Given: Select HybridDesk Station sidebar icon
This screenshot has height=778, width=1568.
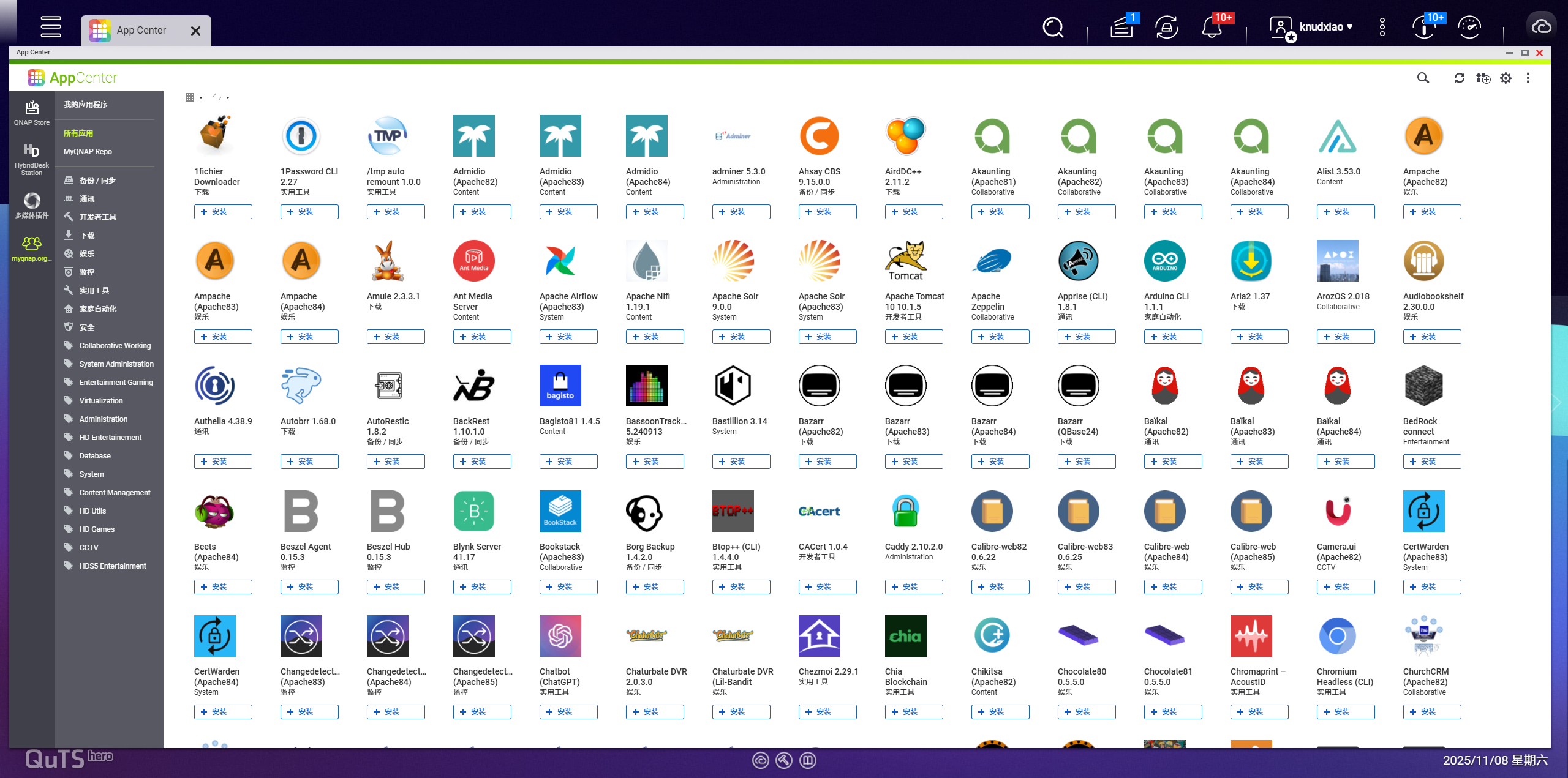Looking at the screenshot, I should (31, 158).
